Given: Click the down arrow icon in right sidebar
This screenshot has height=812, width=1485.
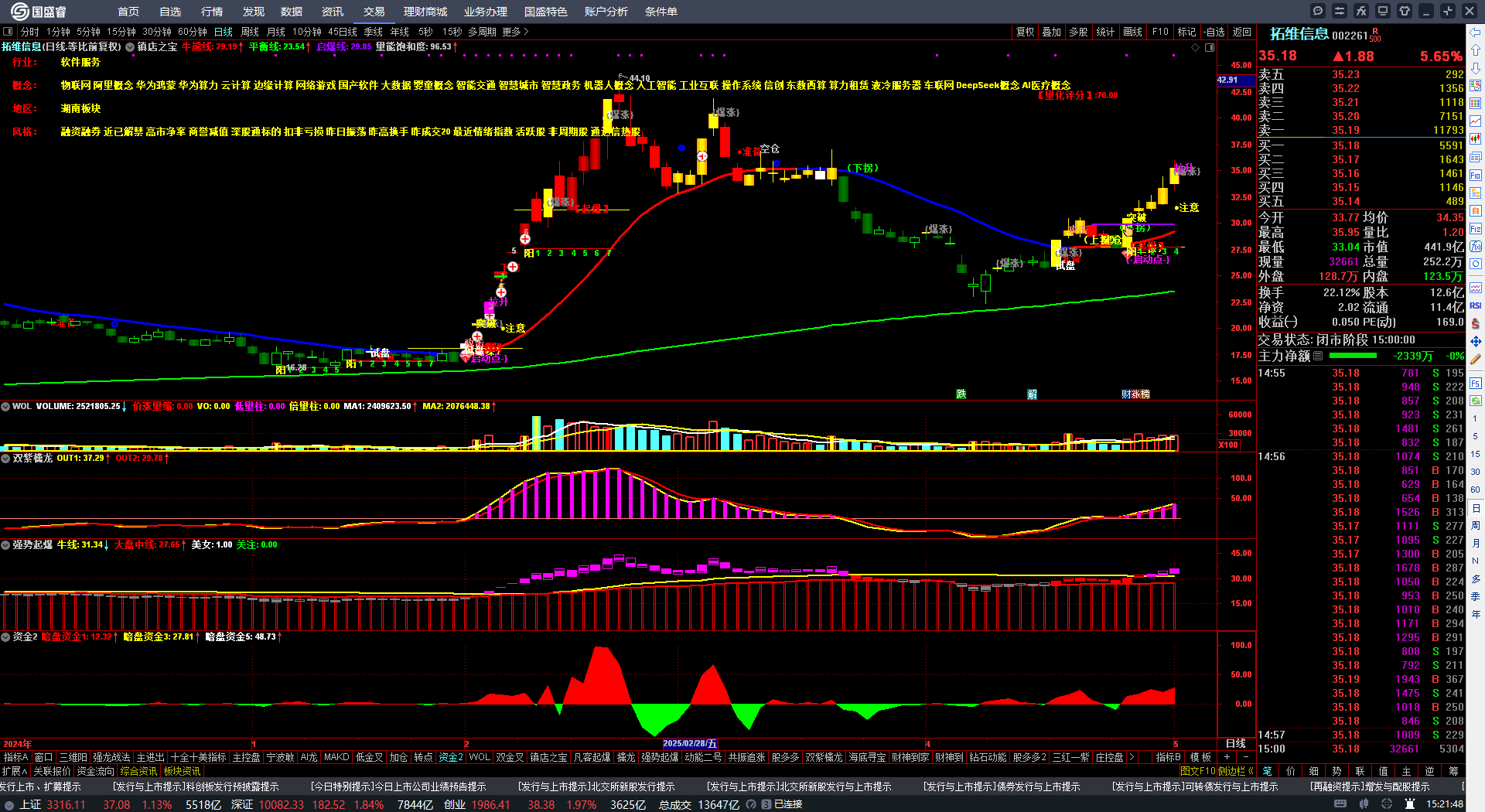Looking at the screenshot, I should point(1476,68).
